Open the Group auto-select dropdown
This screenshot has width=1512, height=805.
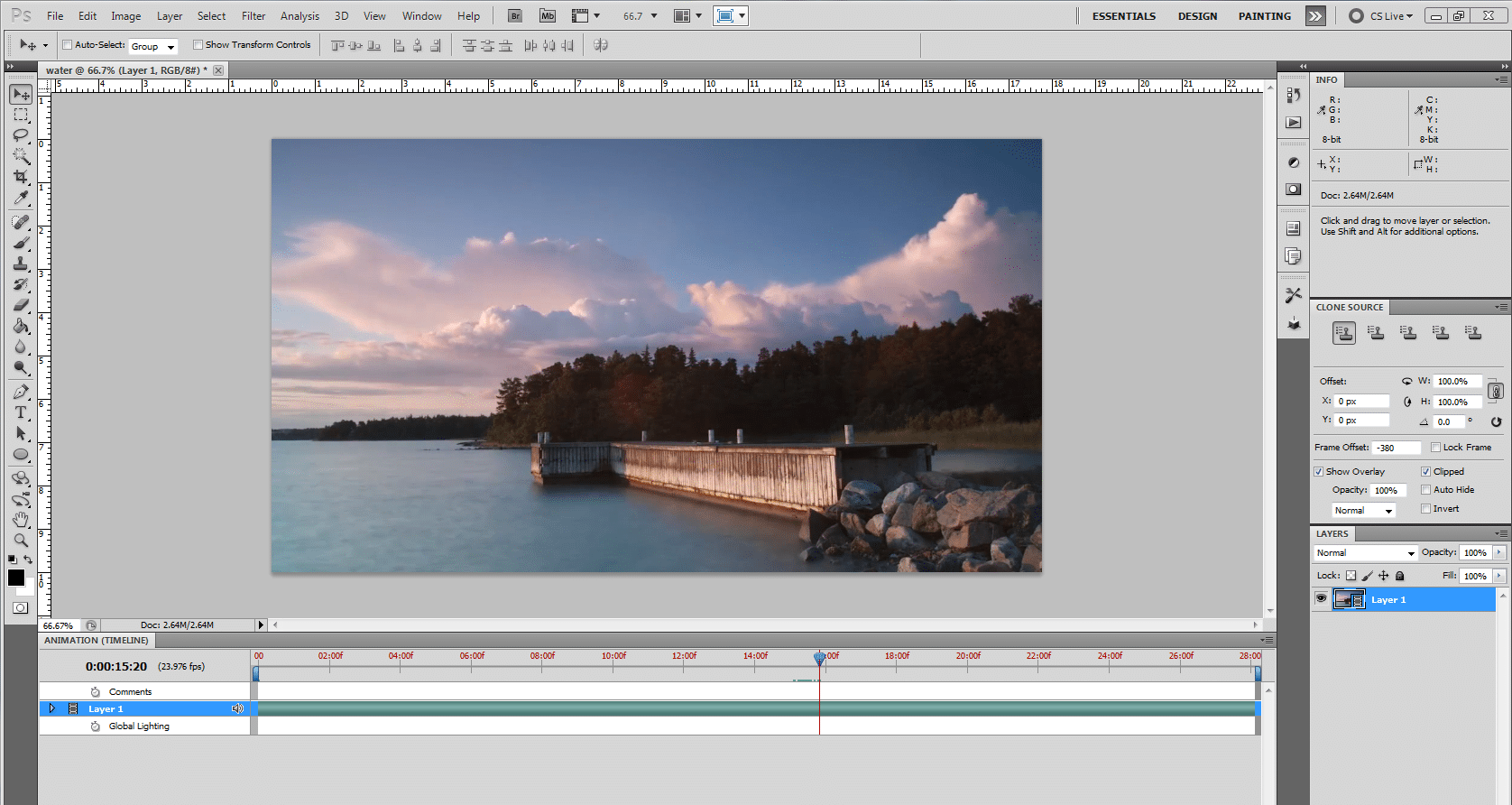153,46
